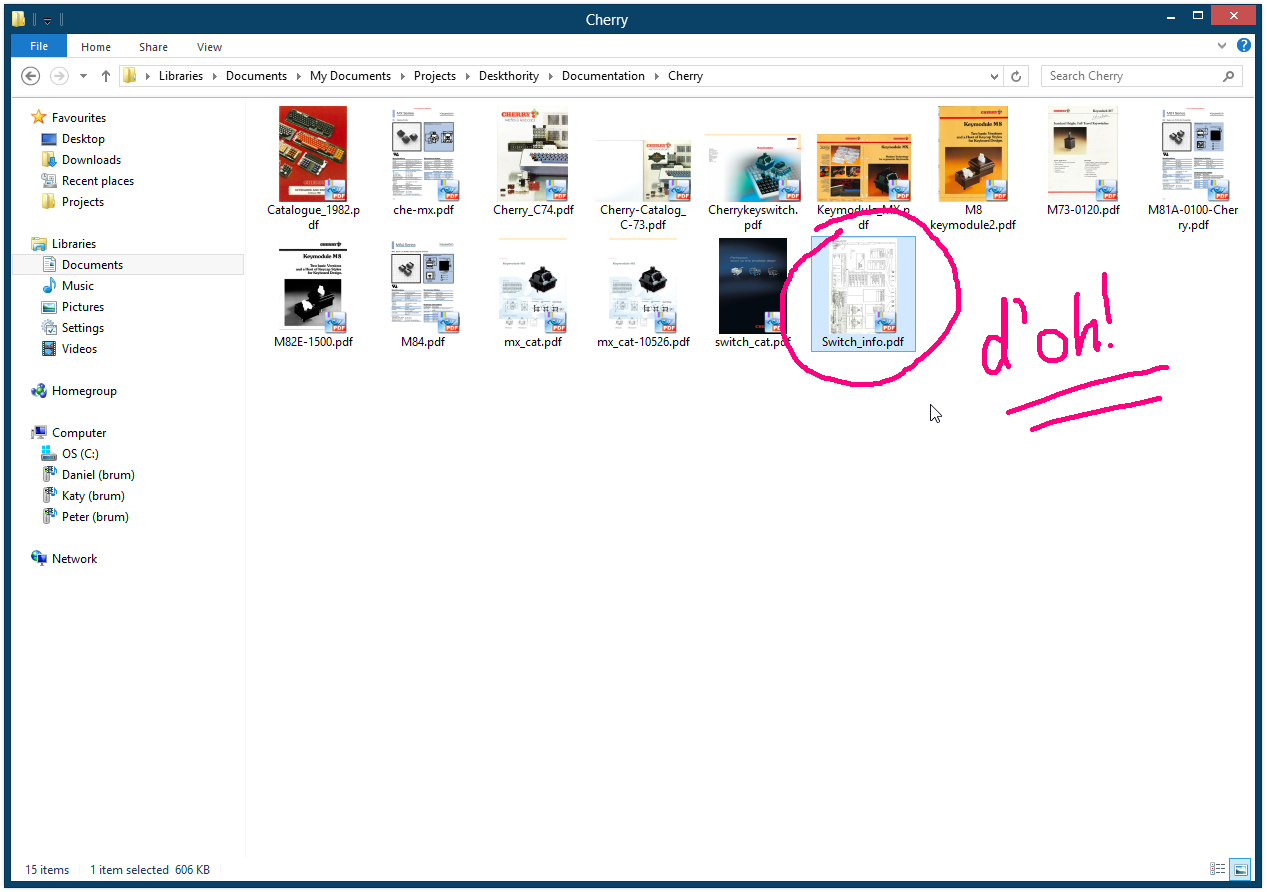
Task: Open the address bar history dropdown
Action: (x=994, y=76)
